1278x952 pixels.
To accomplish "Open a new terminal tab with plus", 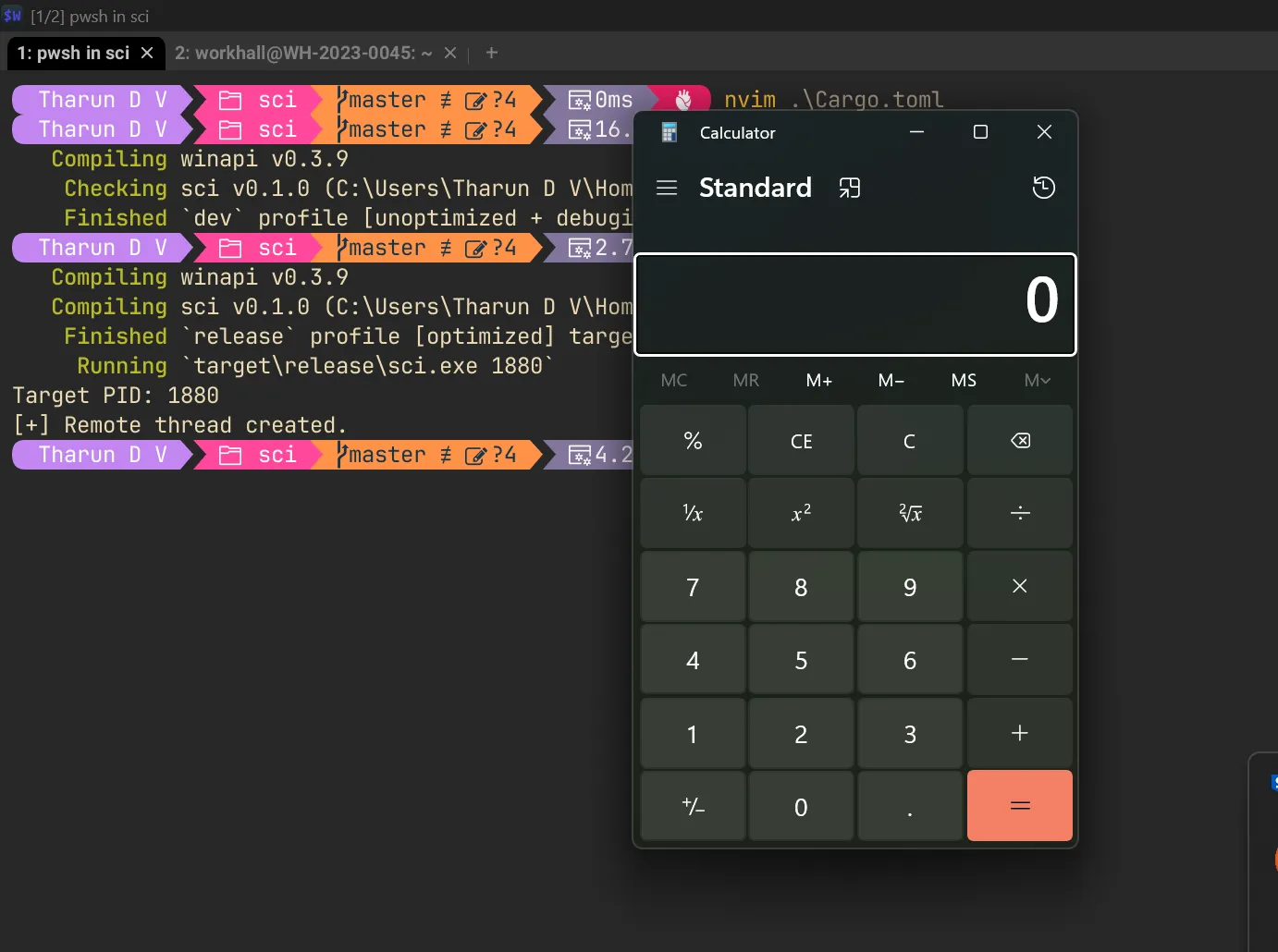I will coord(492,54).
